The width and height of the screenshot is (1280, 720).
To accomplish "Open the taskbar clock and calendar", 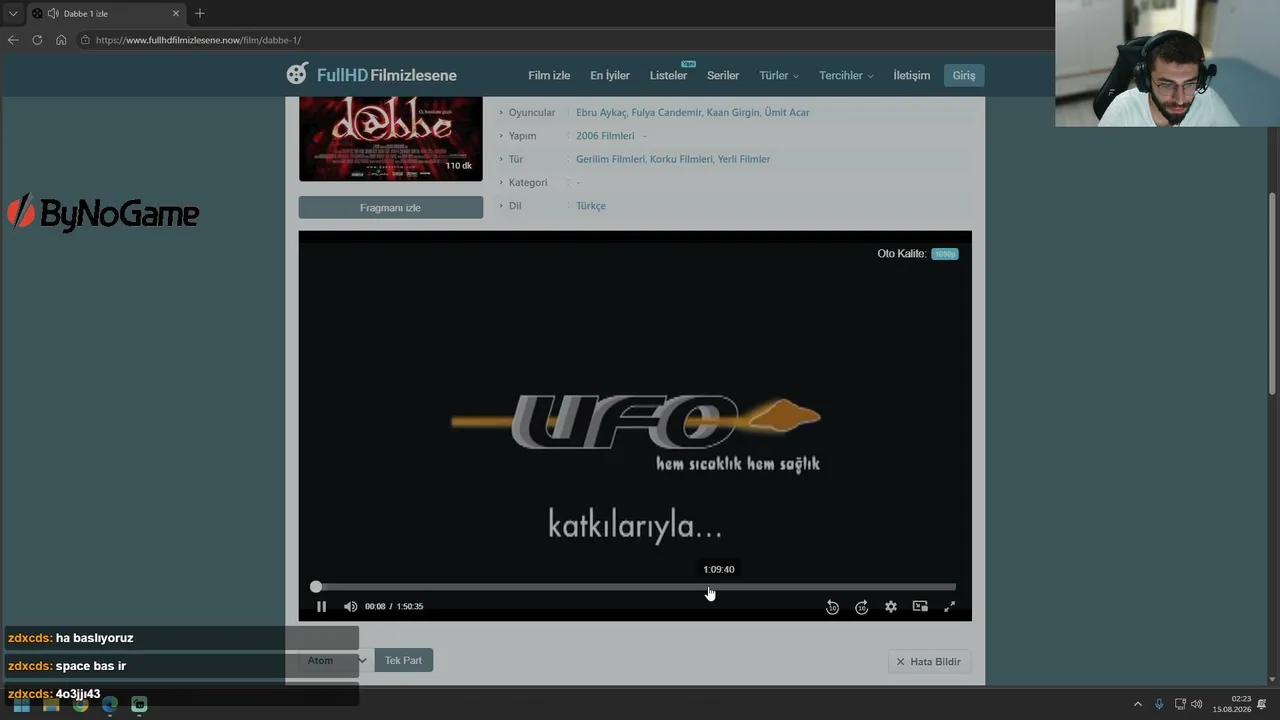I will [x=1232, y=704].
